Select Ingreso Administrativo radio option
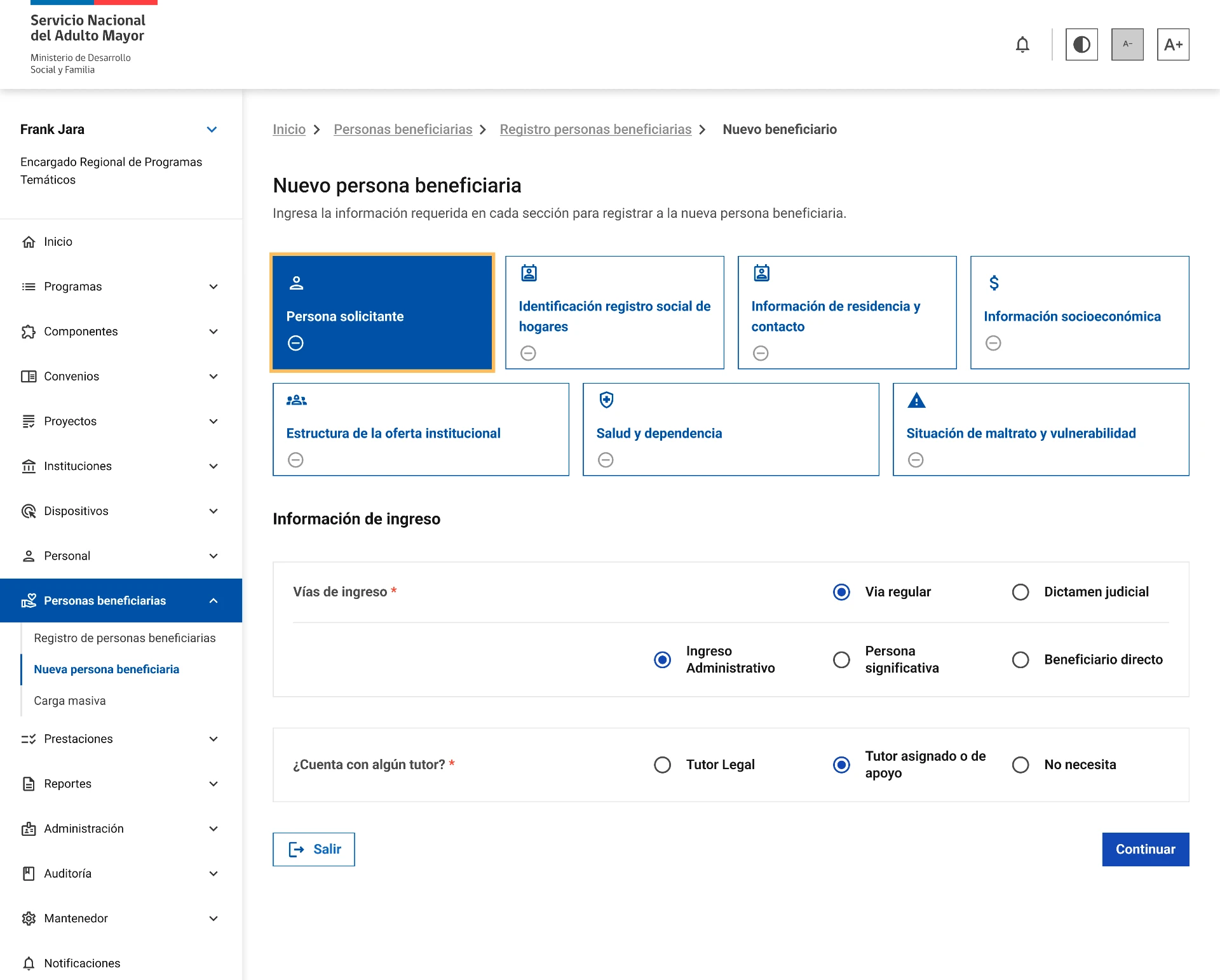 pyautogui.click(x=662, y=660)
